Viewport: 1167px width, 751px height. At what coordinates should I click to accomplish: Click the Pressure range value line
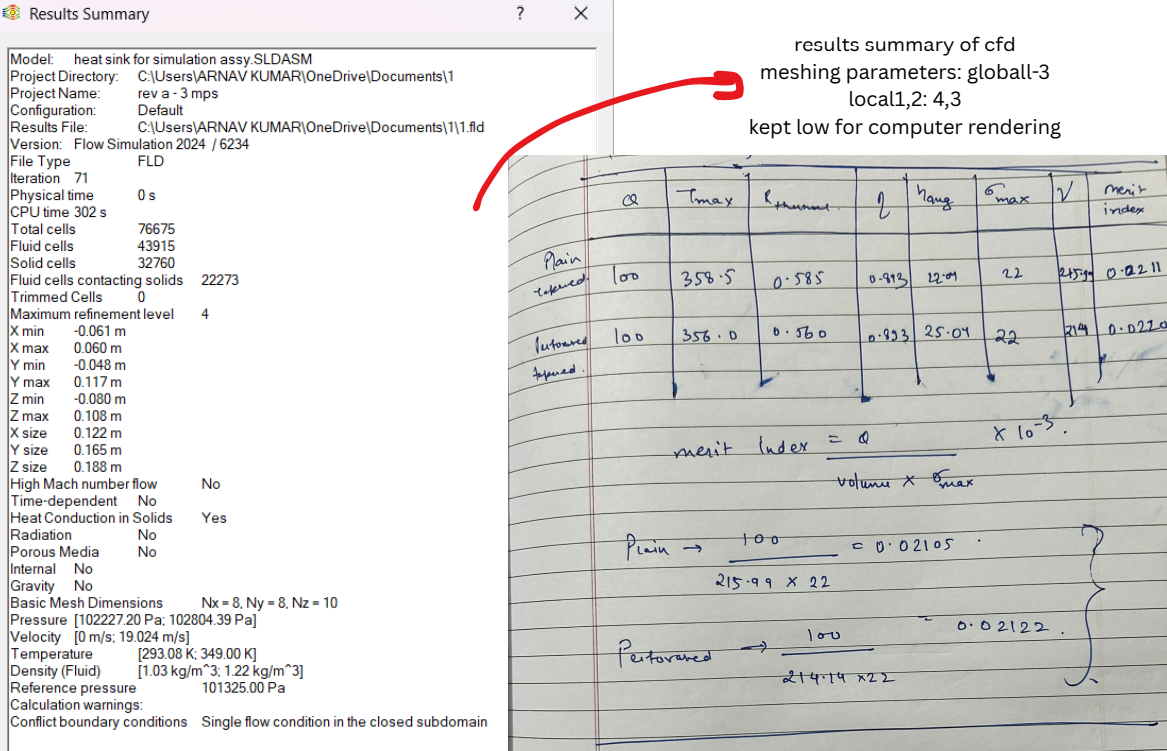165,620
